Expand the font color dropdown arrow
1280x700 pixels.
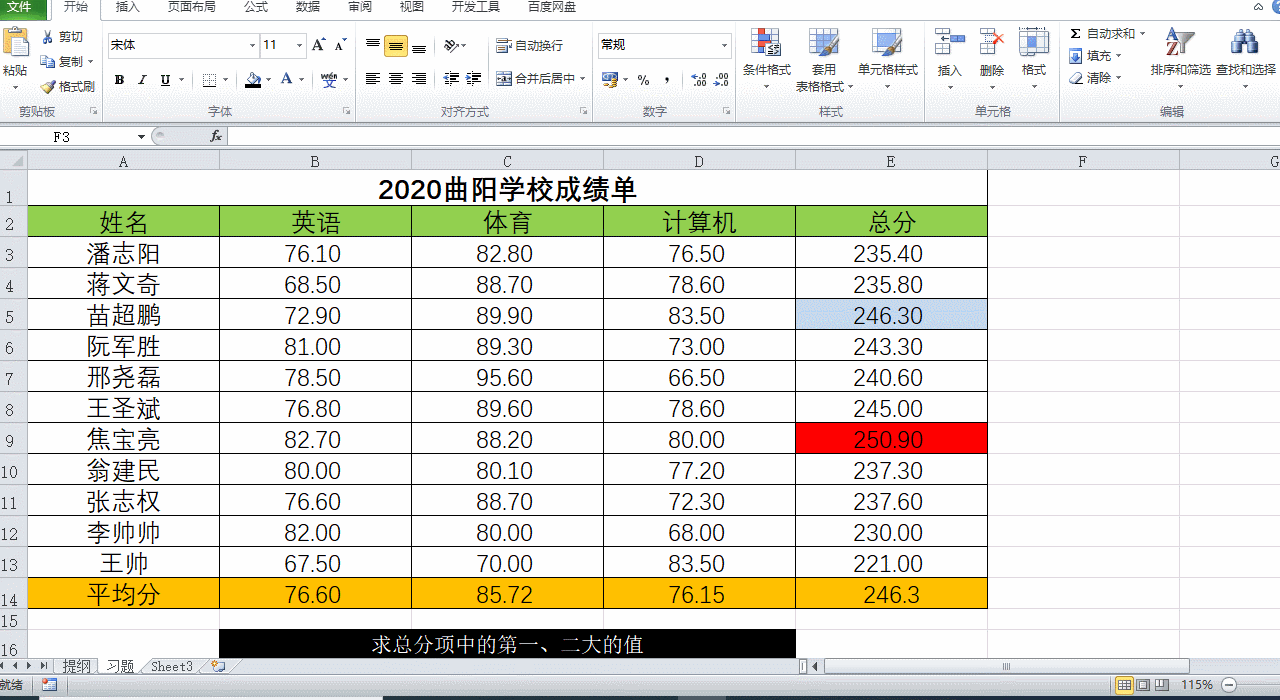[x=302, y=80]
